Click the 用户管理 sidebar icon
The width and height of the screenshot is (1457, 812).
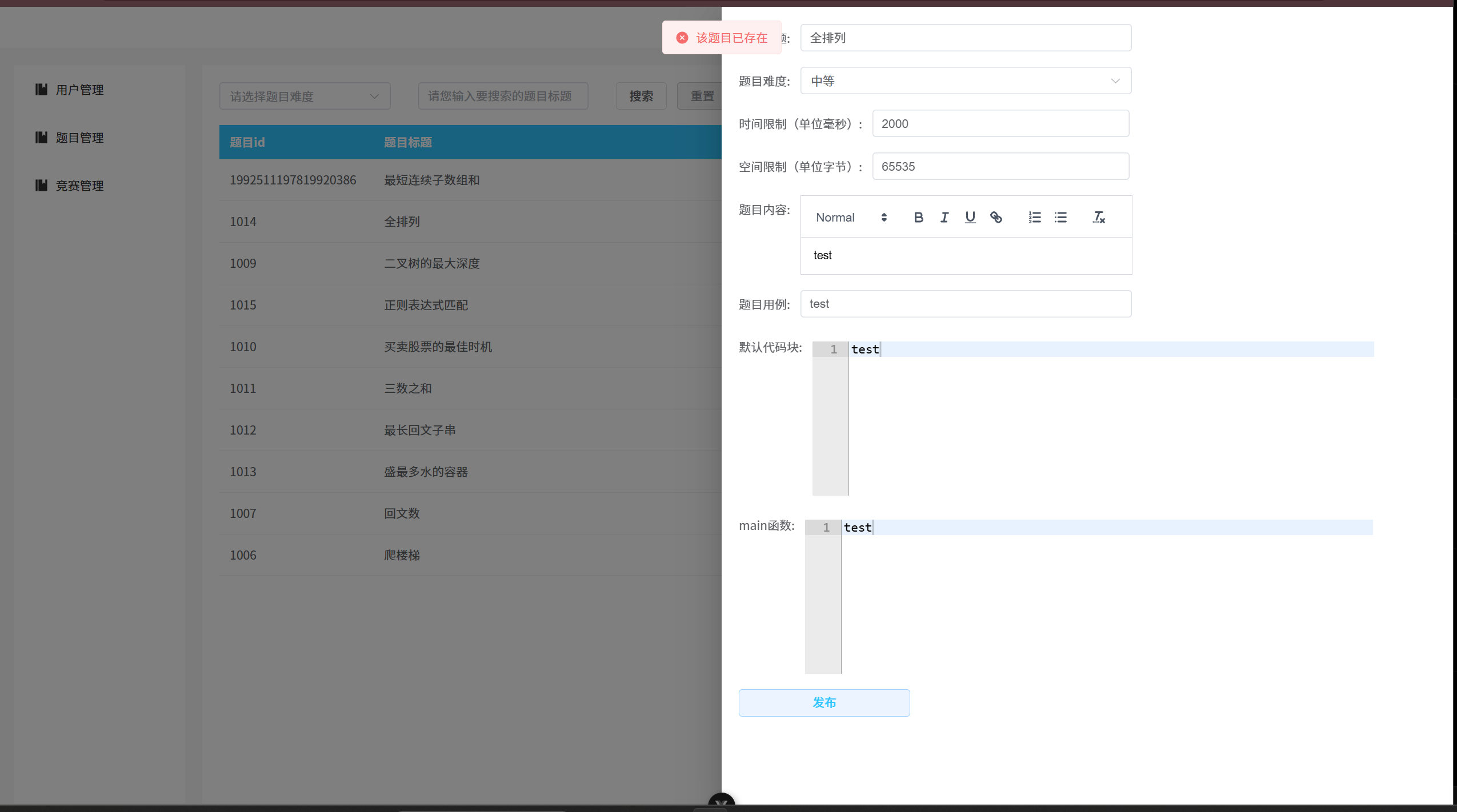click(x=41, y=89)
